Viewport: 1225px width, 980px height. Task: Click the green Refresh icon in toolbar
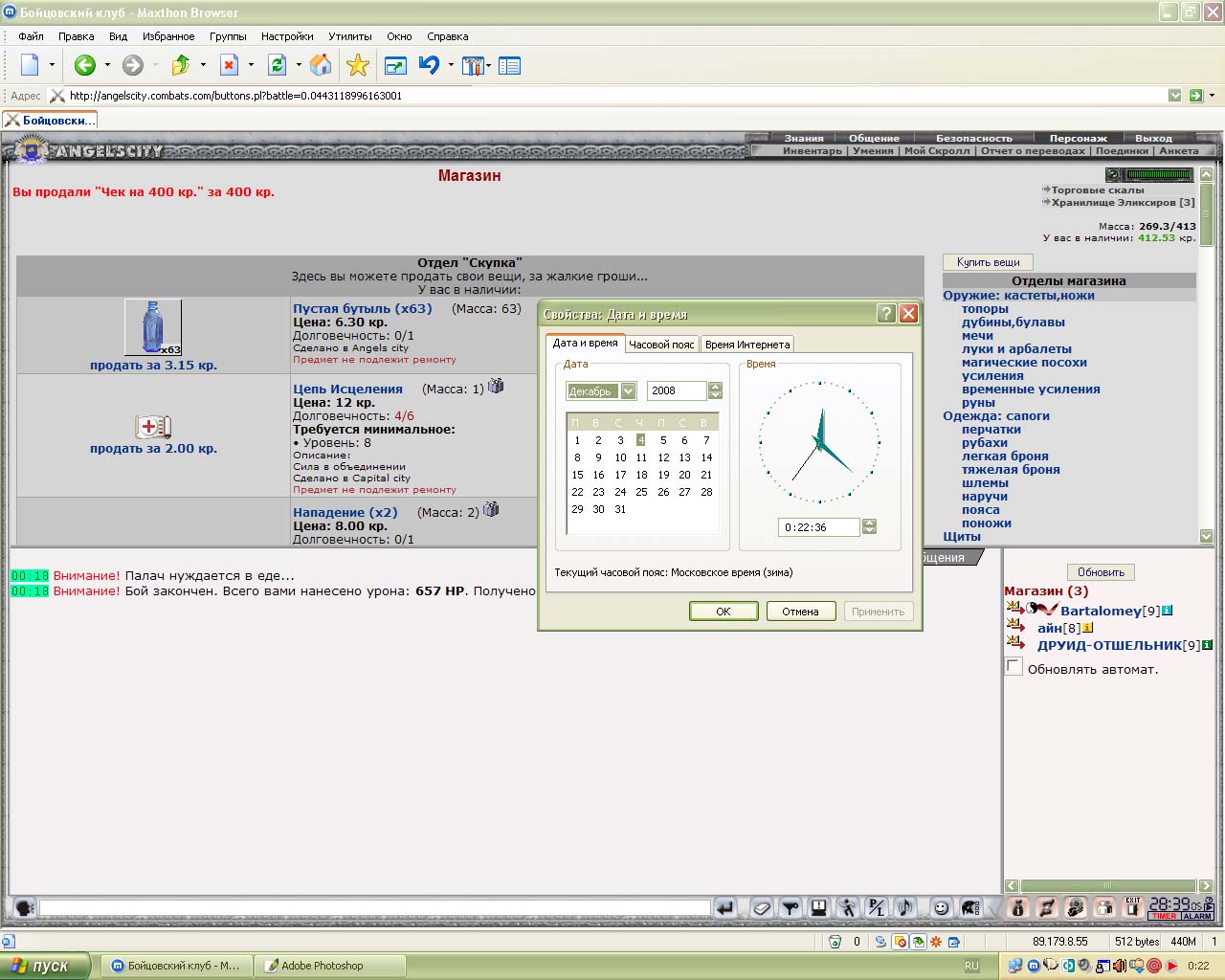(277, 65)
